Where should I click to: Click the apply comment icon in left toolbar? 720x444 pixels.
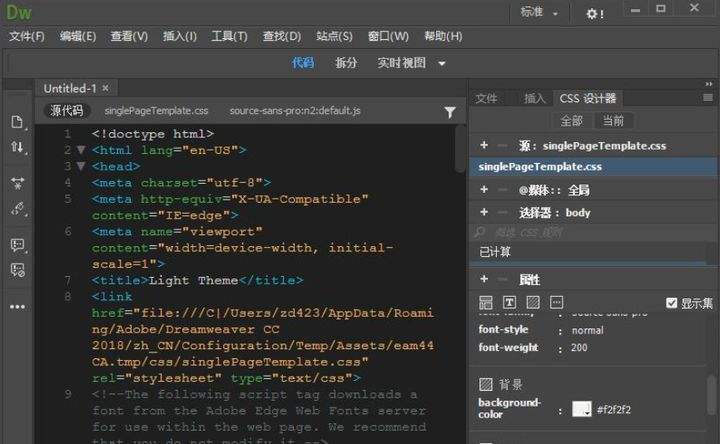point(17,245)
